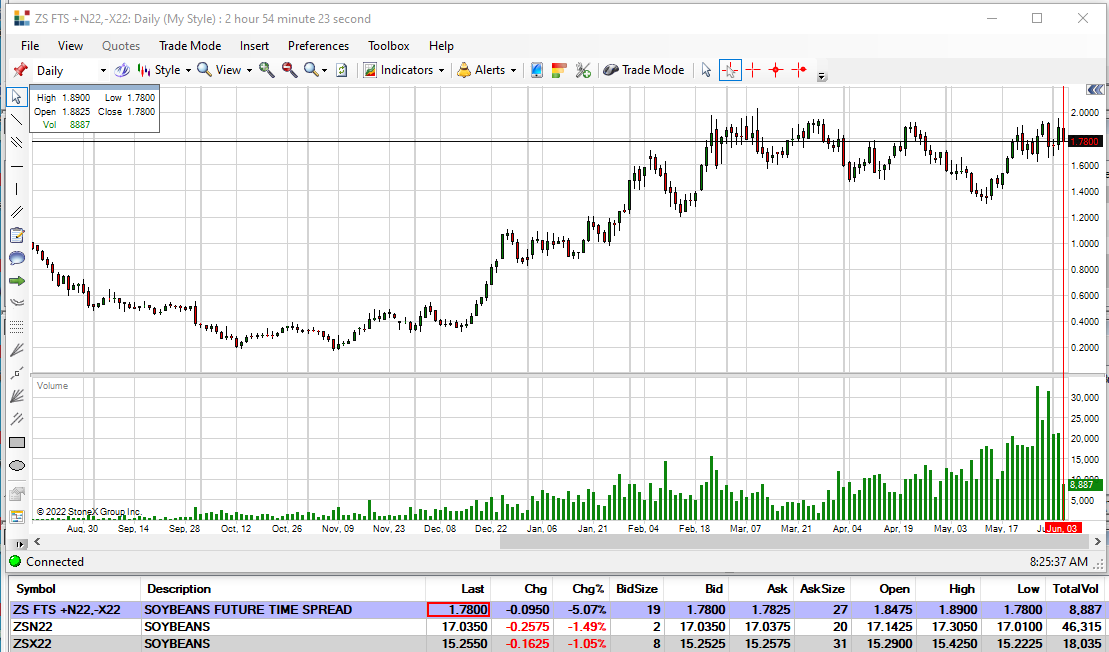
Task: Toggle the Trade Mode toolbar button
Action: (643, 70)
